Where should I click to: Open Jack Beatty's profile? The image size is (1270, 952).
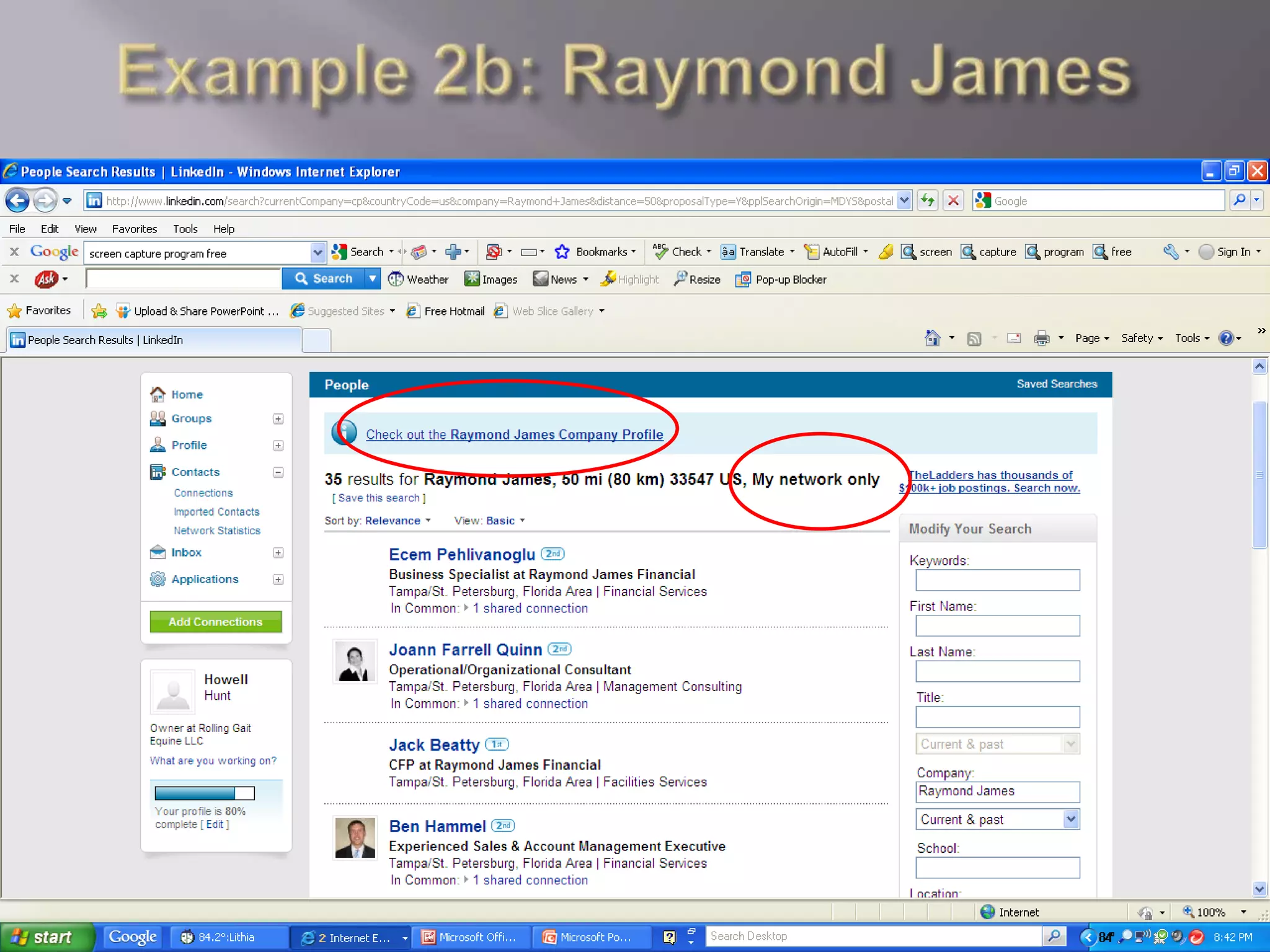click(x=434, y=744)
